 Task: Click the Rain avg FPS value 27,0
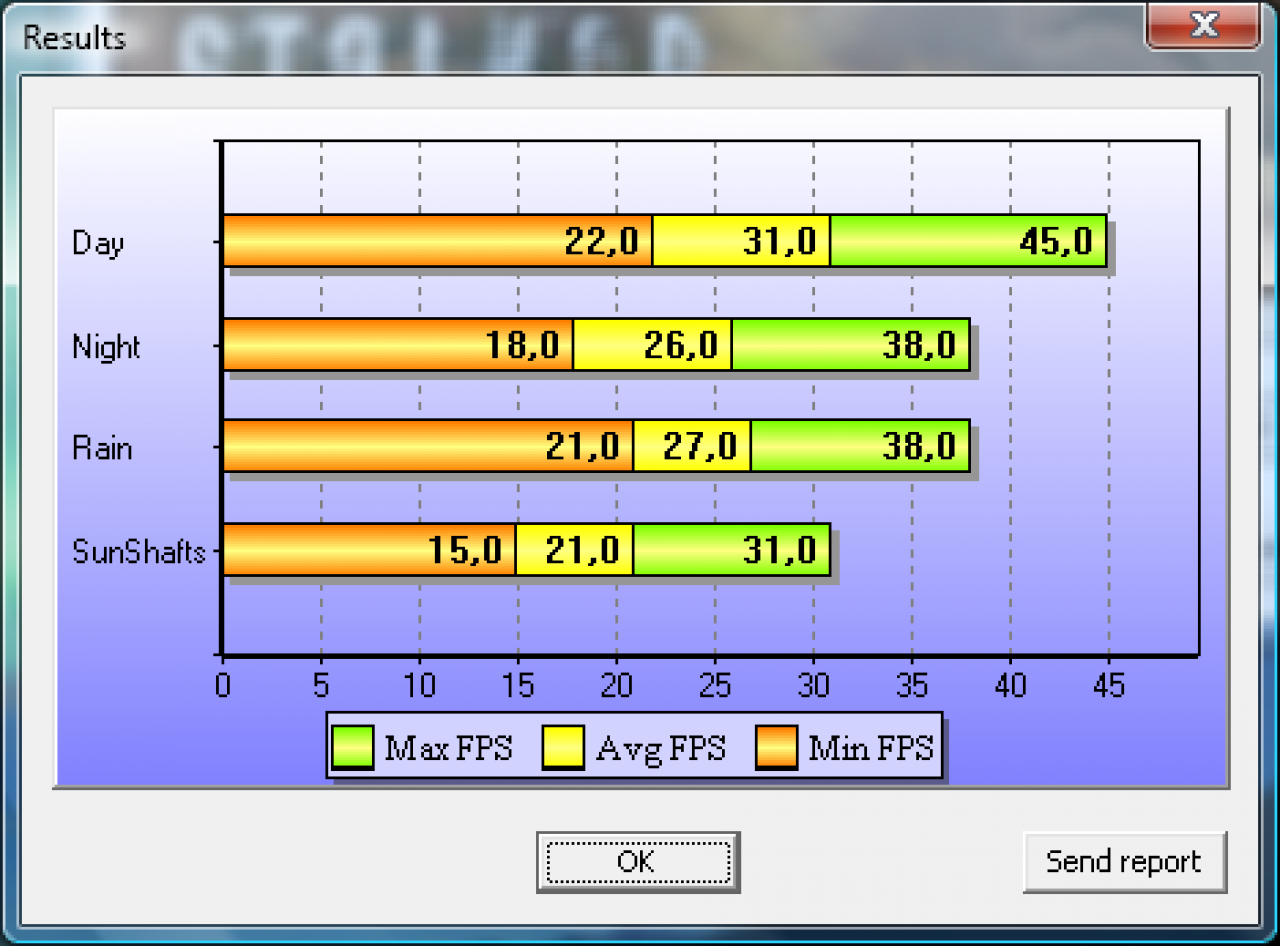700,446
